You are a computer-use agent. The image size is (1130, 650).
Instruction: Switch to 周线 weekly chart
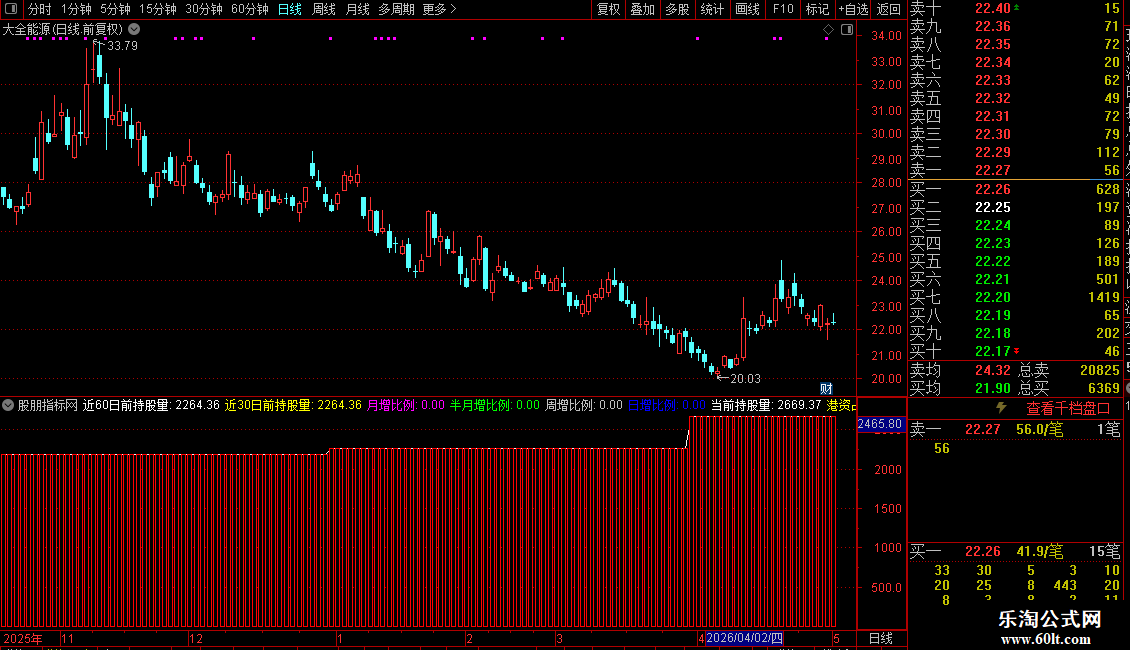[x=324, y=9]
